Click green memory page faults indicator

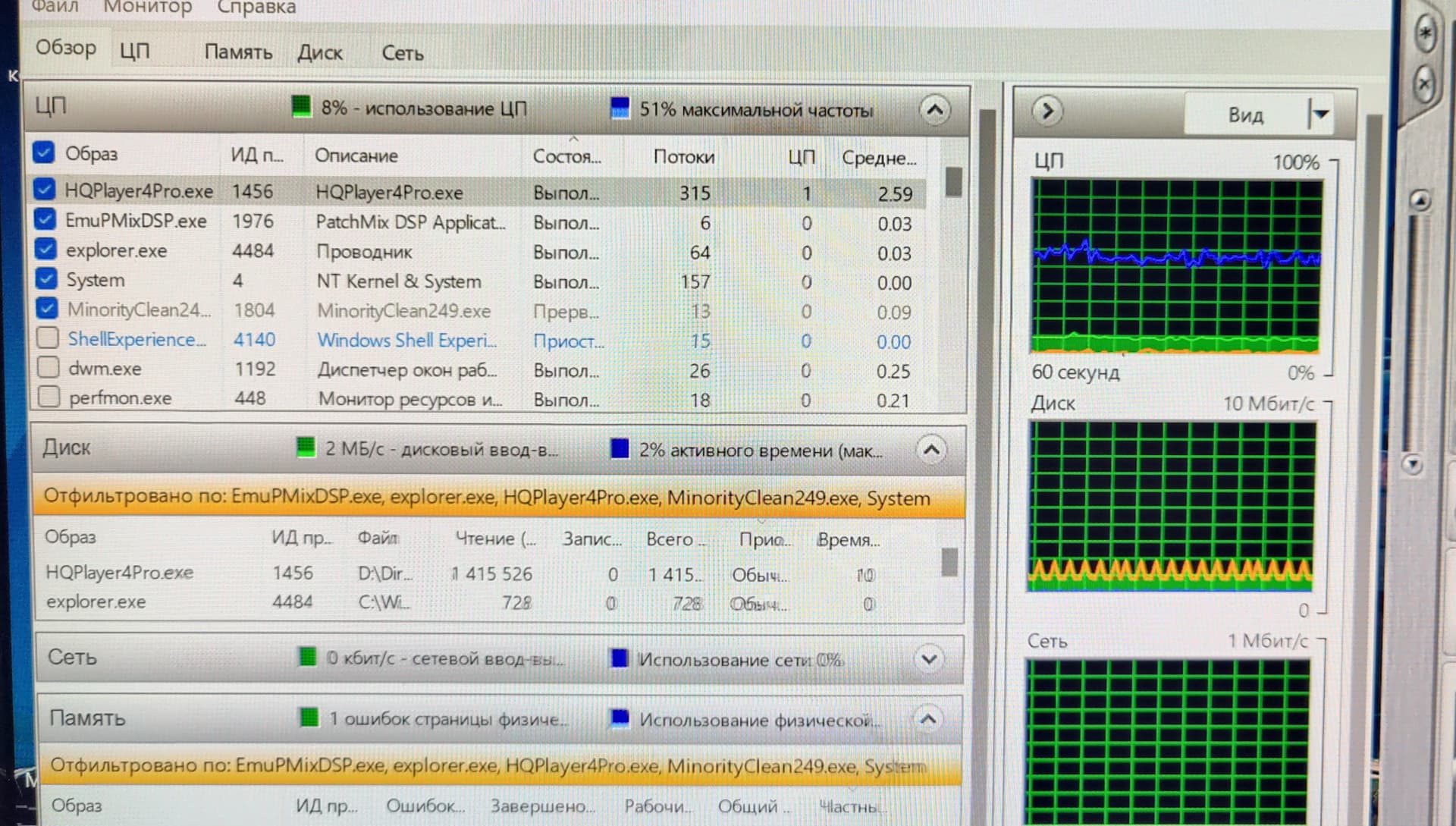pyautogui.click(x=309, y=718)
